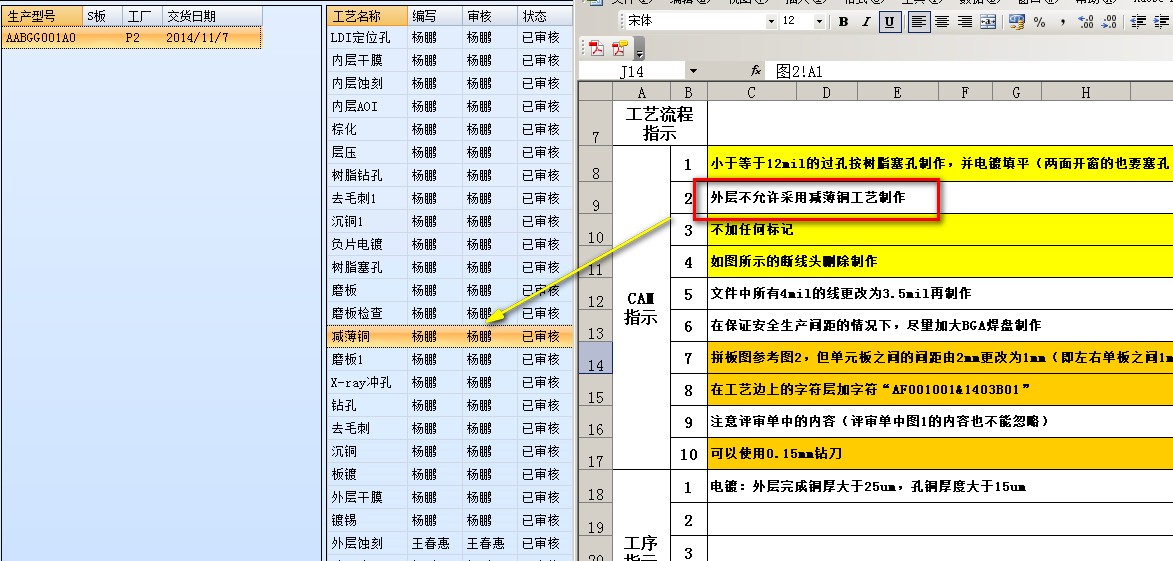Click 王春惠 in the 编写 column
1173x561 pixels.
[x=431, y=544]
